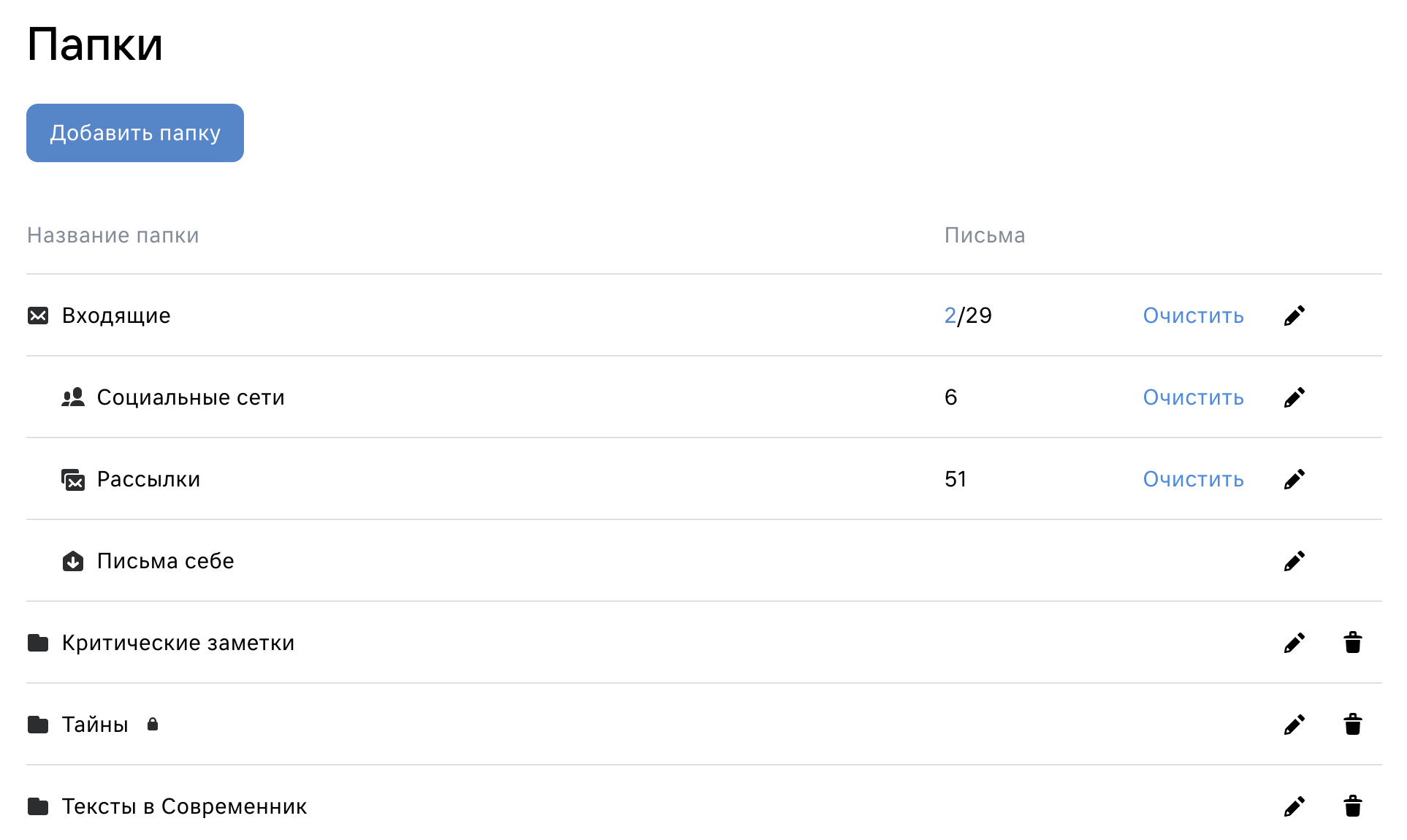Edit the Тексты в Современник folder
The image size is (1407, 840).
[1294, 806]
